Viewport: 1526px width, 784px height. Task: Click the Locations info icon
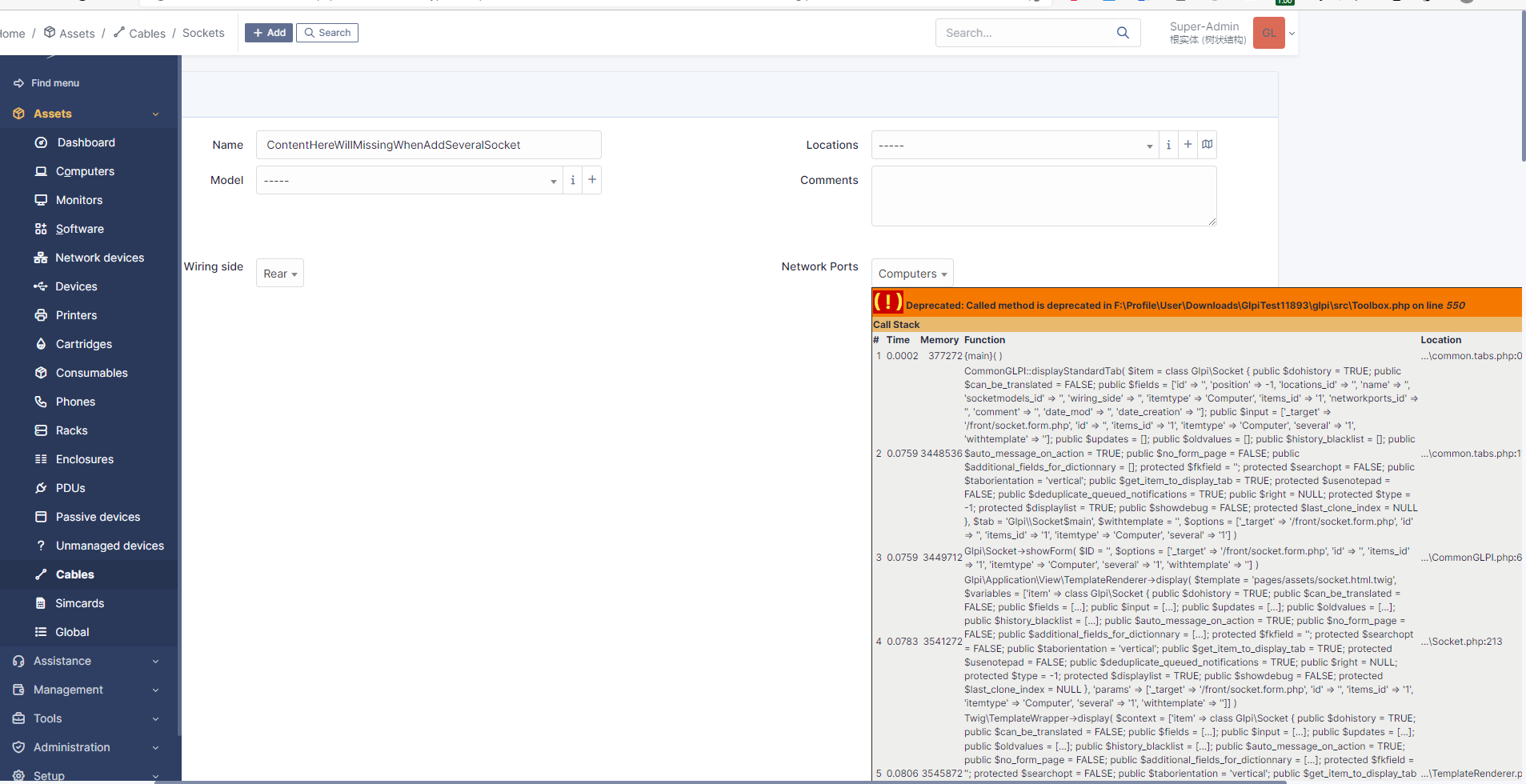point(1168,145)
